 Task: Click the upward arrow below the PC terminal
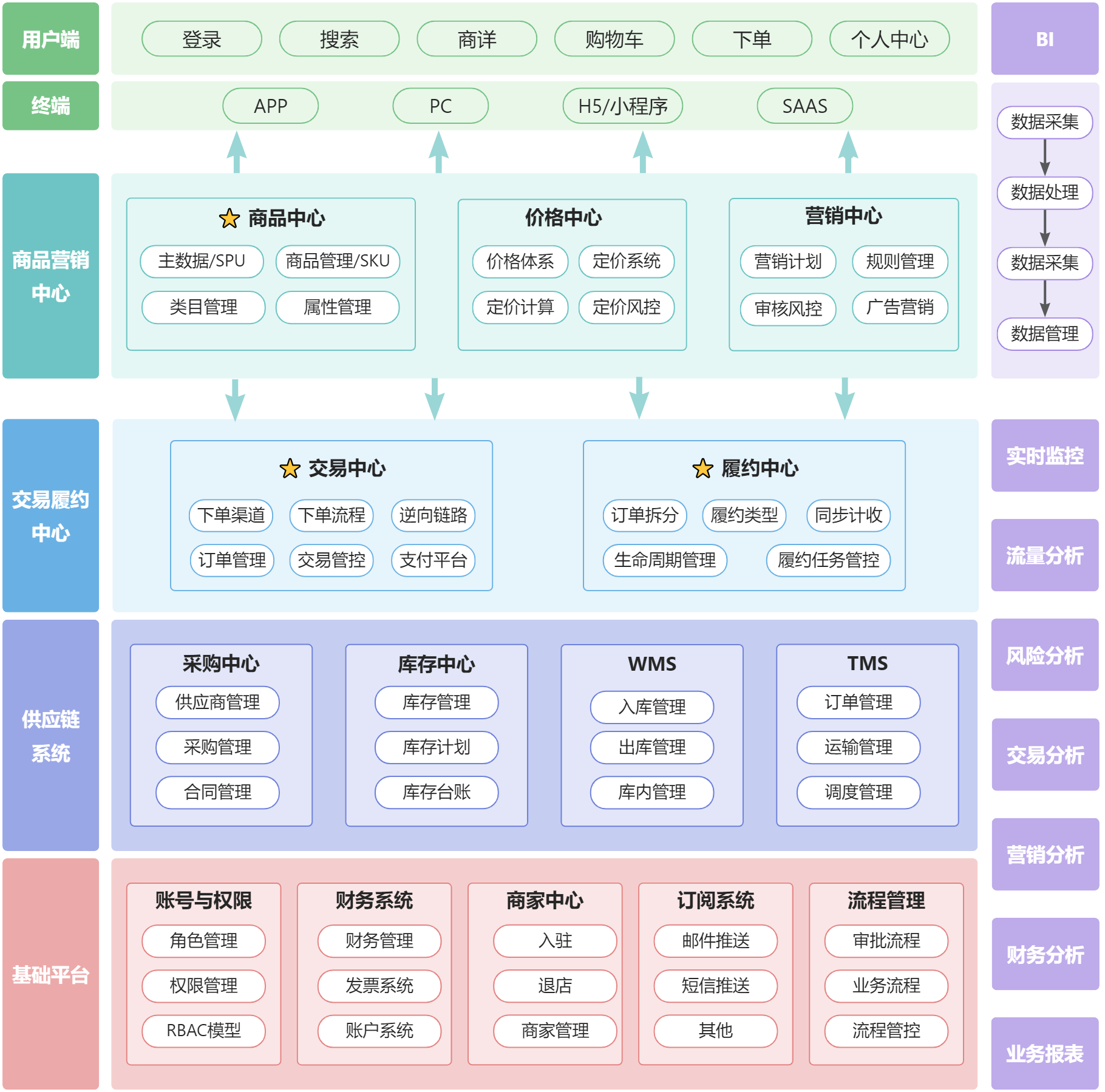(x=438, y=152)
